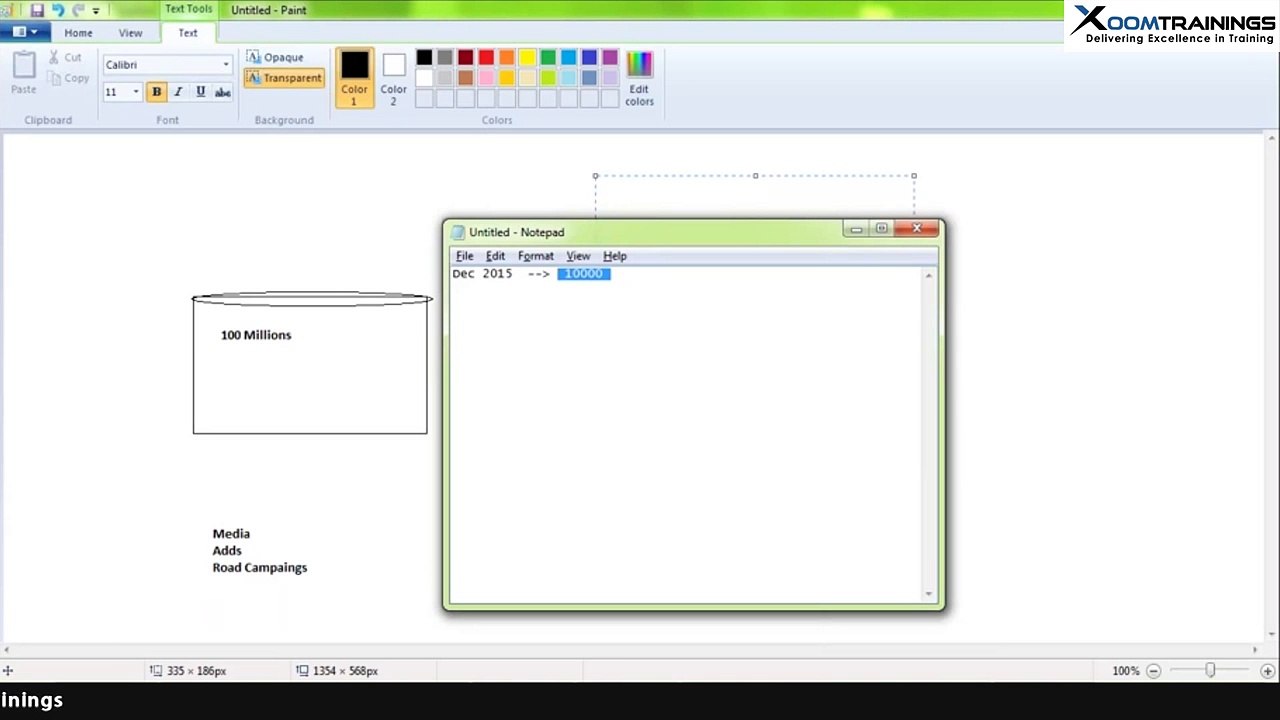Toggle Bold text formatting
This screenshot has height=720, width=1280.
(156, 92)
